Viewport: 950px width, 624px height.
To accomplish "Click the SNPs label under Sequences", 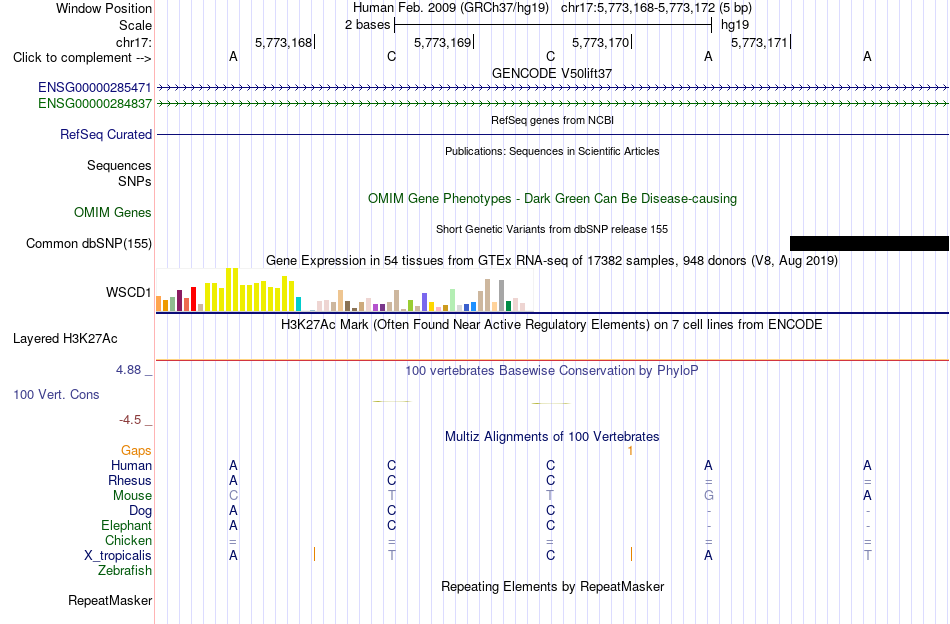I will tap(135, 181).
